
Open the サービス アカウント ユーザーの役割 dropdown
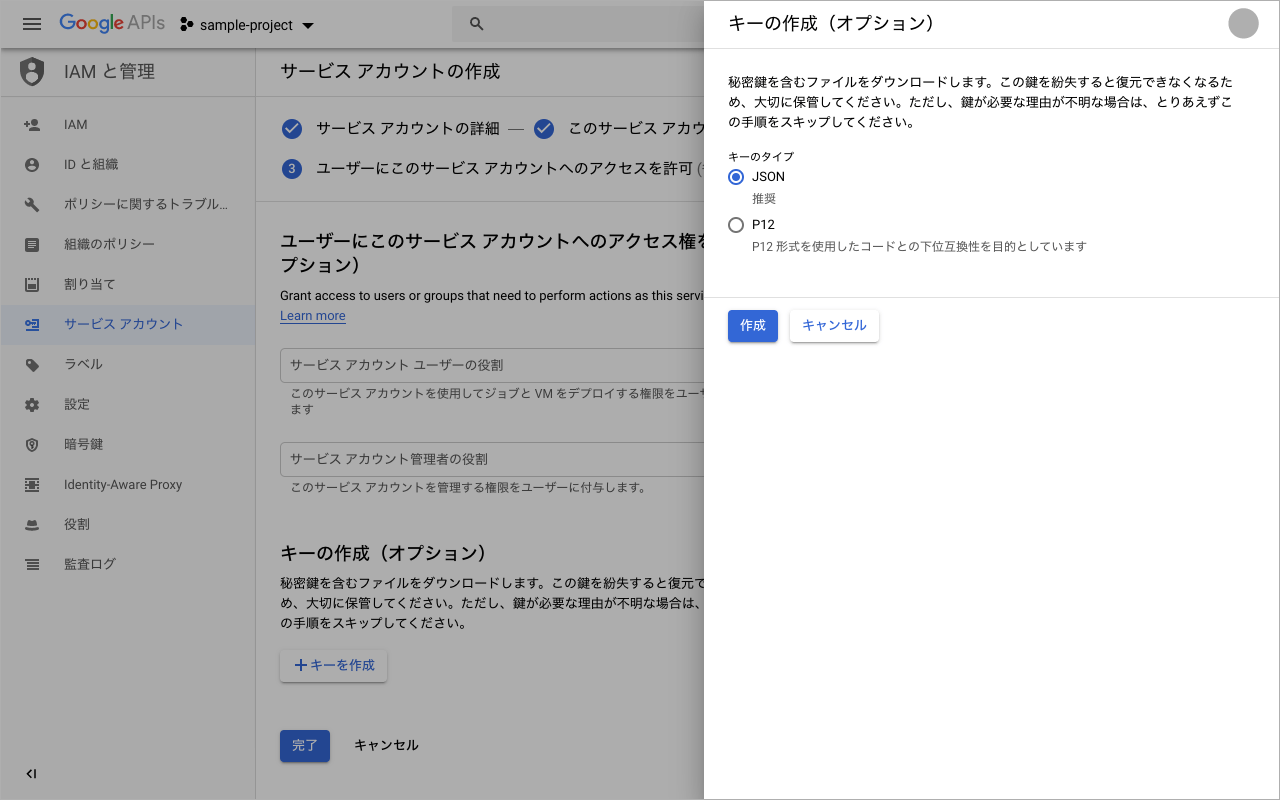tap(450, 365)
